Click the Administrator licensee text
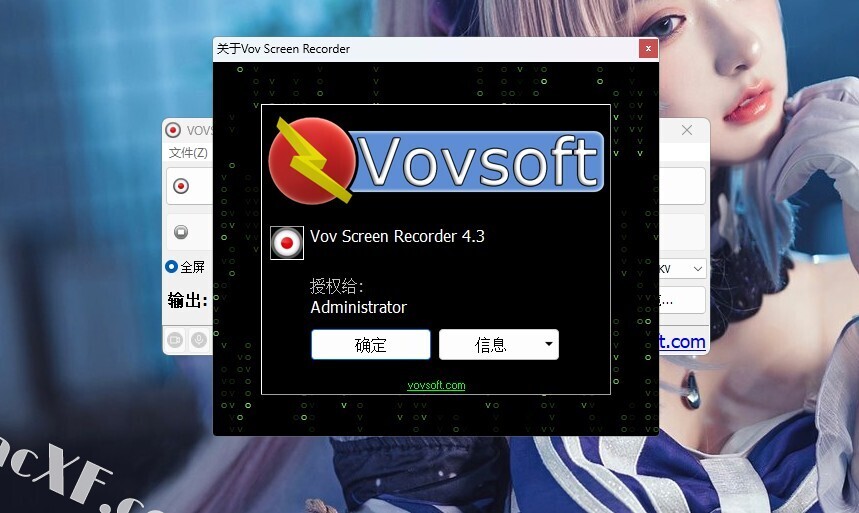 click(358, 307)
